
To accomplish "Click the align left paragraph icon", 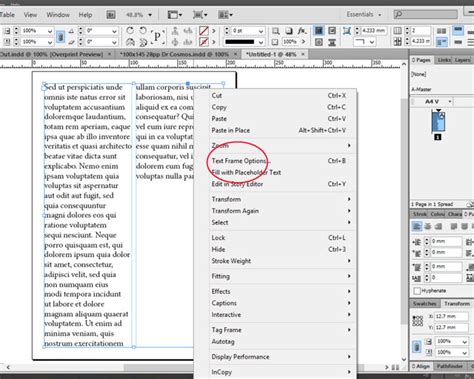I will 417,226.
